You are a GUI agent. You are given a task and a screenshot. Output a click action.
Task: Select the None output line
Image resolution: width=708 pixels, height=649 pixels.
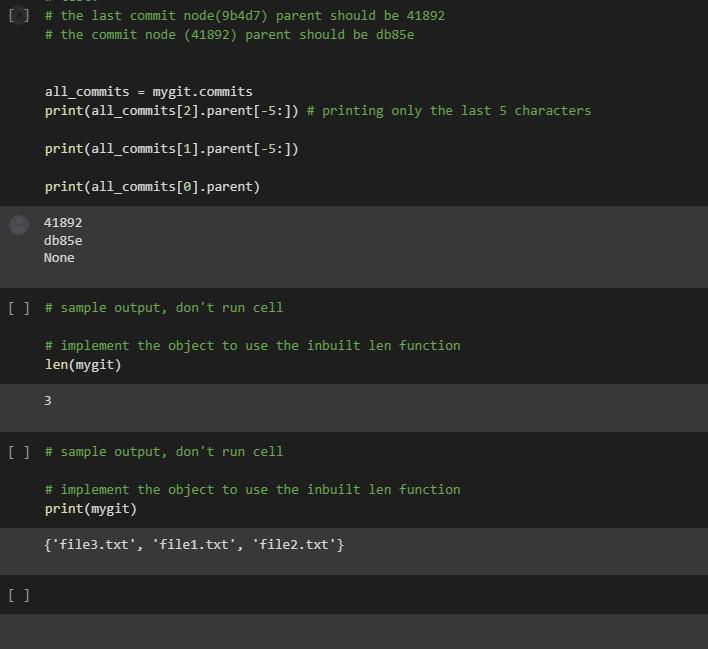pyautogui.click(x=59, y=258)
